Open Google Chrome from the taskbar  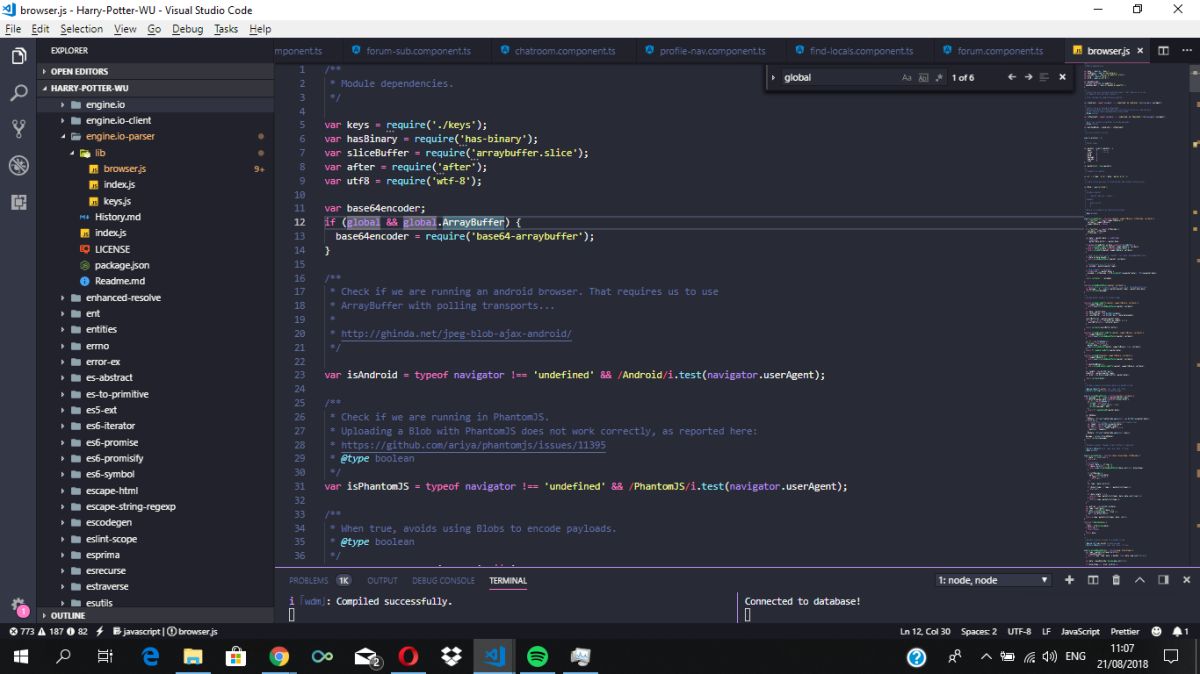click(x=279, y=657)
